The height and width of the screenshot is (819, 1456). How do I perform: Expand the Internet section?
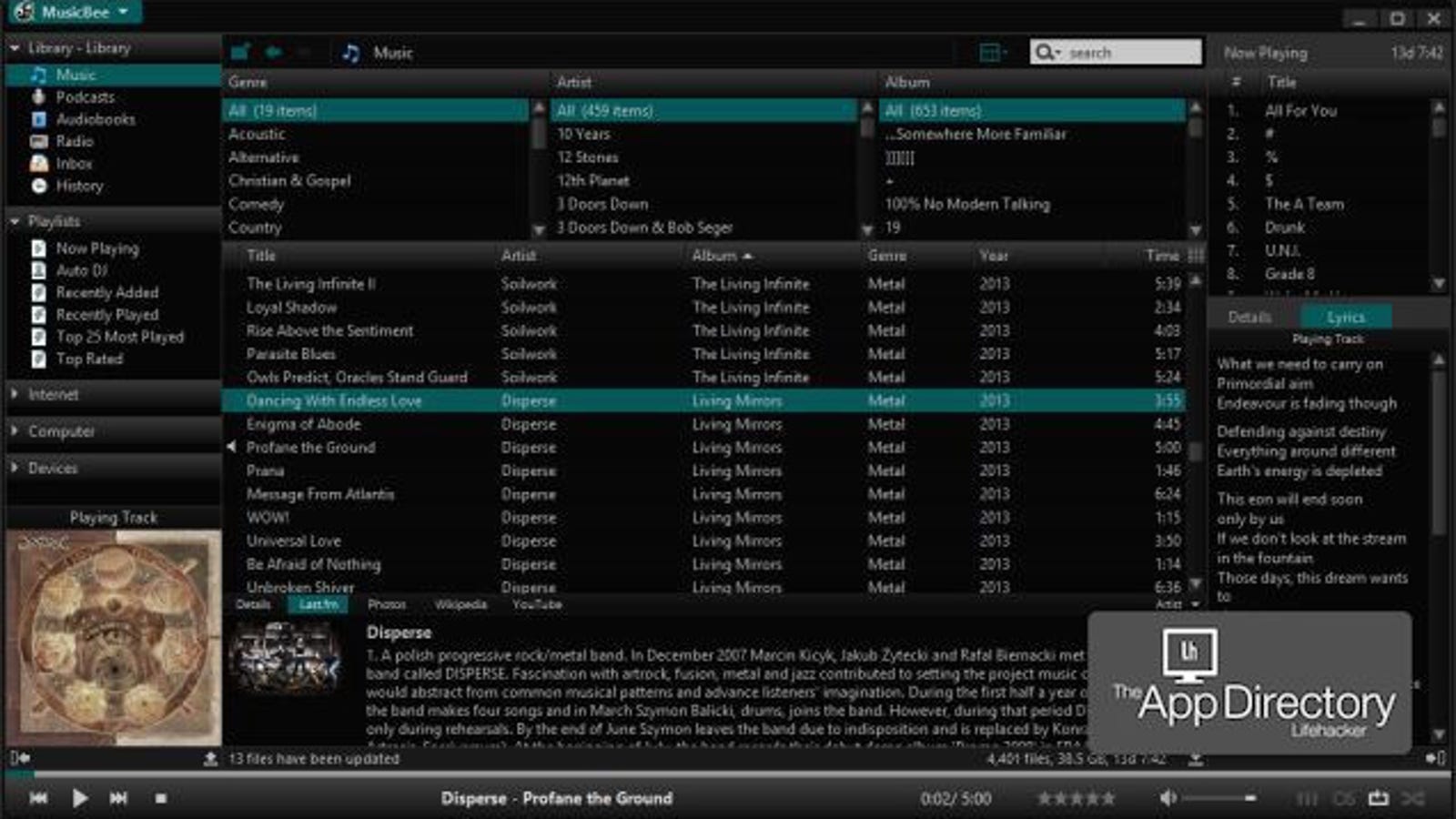tap(15, 394)
